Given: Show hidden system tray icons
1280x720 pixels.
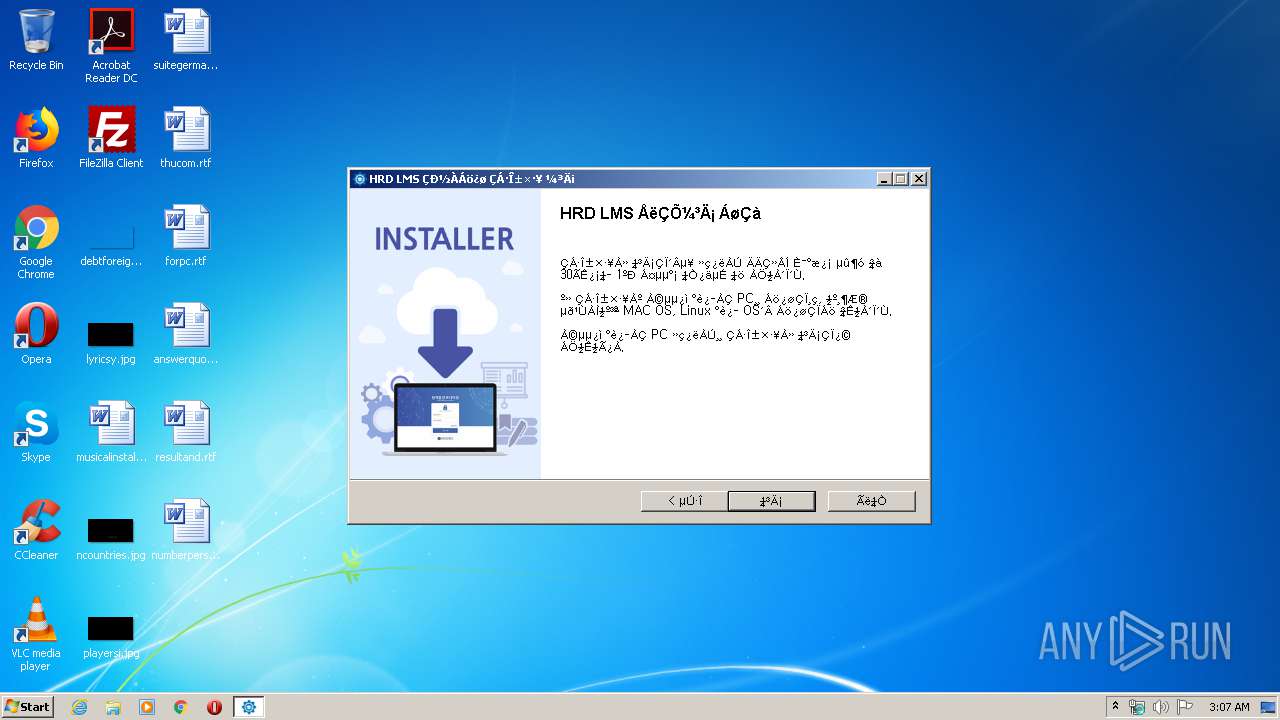Looking at the screenshot, I should coord(1115,707).
